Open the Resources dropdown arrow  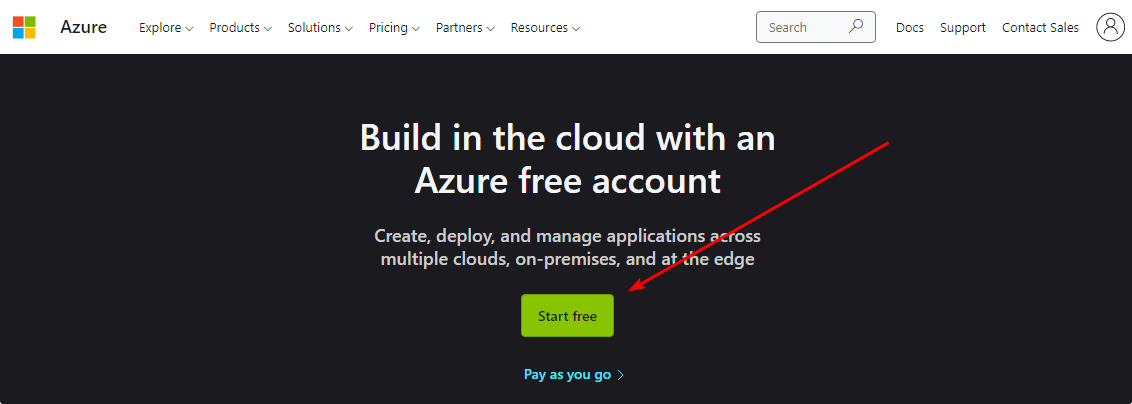tap(575, 29)
